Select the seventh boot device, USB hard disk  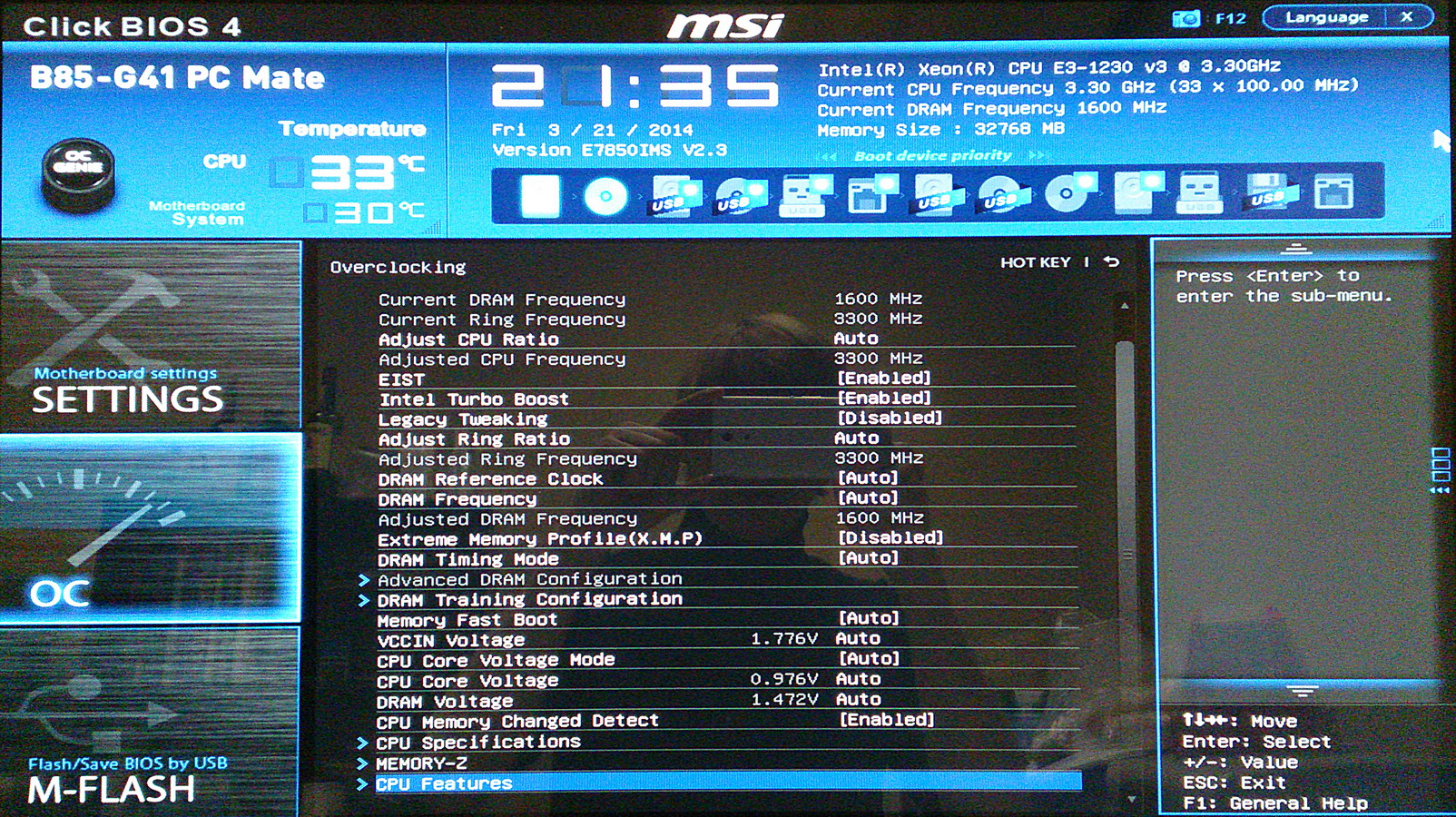(937, 195)
